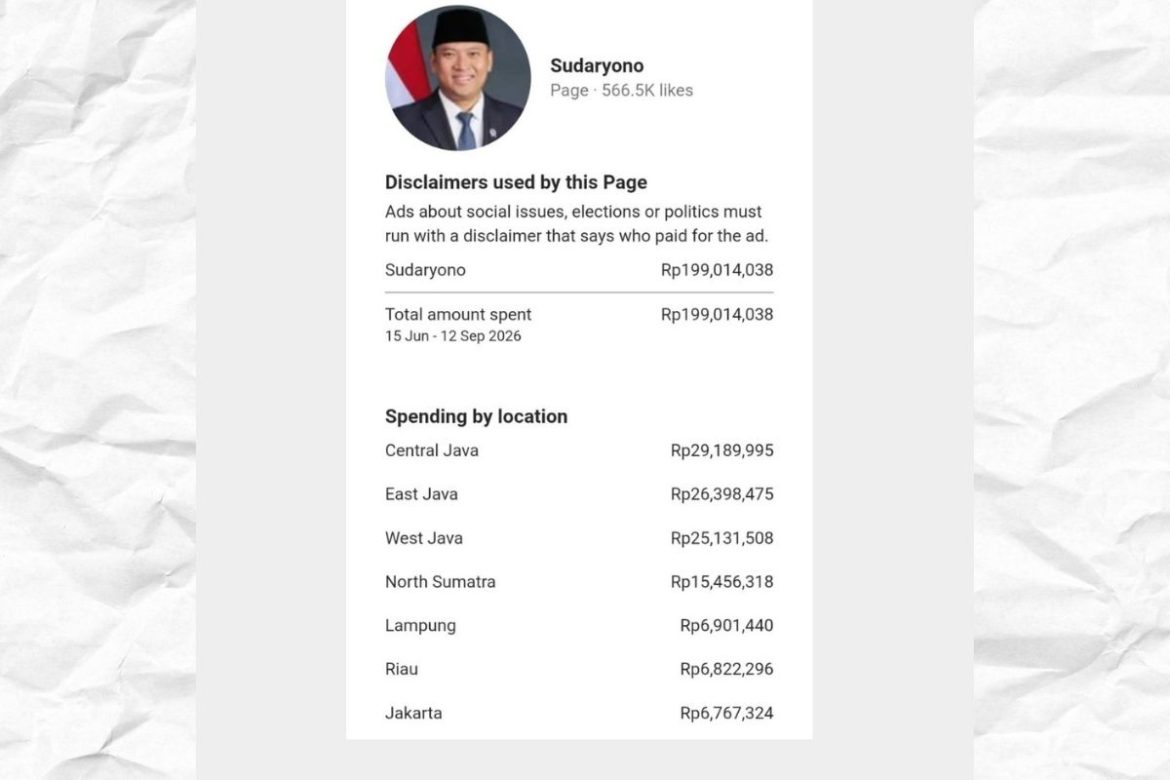This screenshot has height=780, width=1170.
Task: Select the Central Java location row
Action: (x=579, y=451)
